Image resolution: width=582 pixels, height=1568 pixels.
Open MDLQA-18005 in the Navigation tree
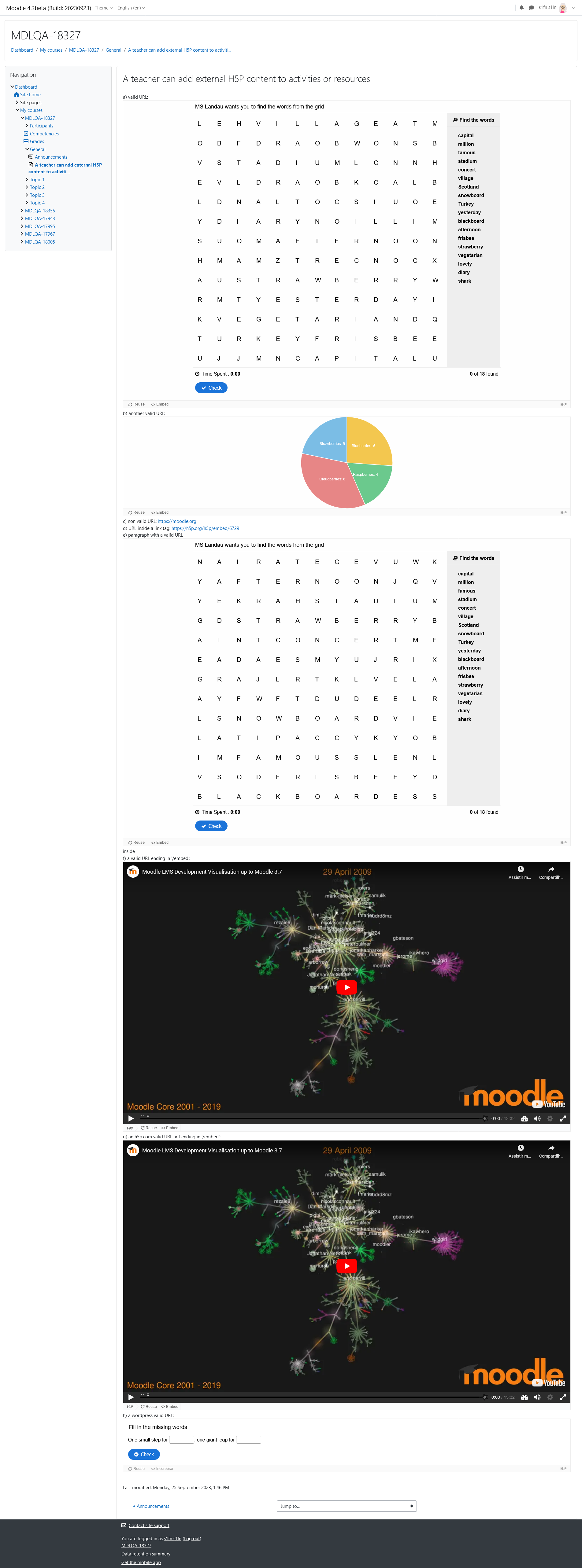(40, 242)
